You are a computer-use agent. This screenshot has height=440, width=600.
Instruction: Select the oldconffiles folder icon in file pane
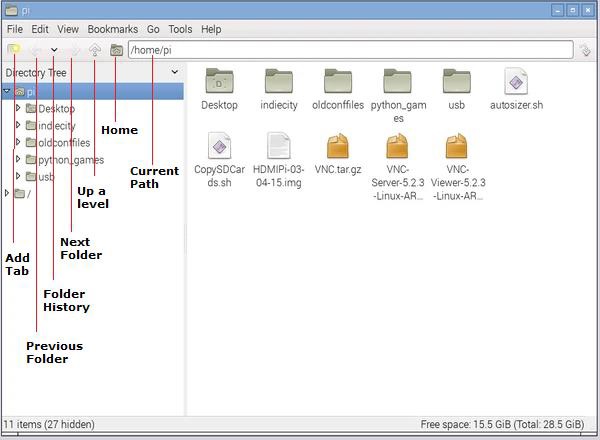click(x=338, y=81)
